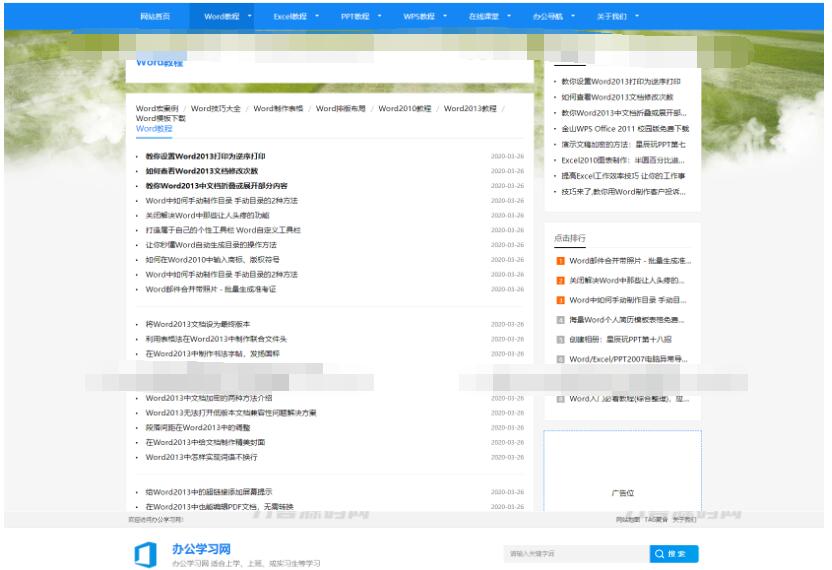Screen dimensions: 832x570
Task: Open article 关闭解决Word中那些让人头疼的功能 in main list
Action: tap(207, 215)
